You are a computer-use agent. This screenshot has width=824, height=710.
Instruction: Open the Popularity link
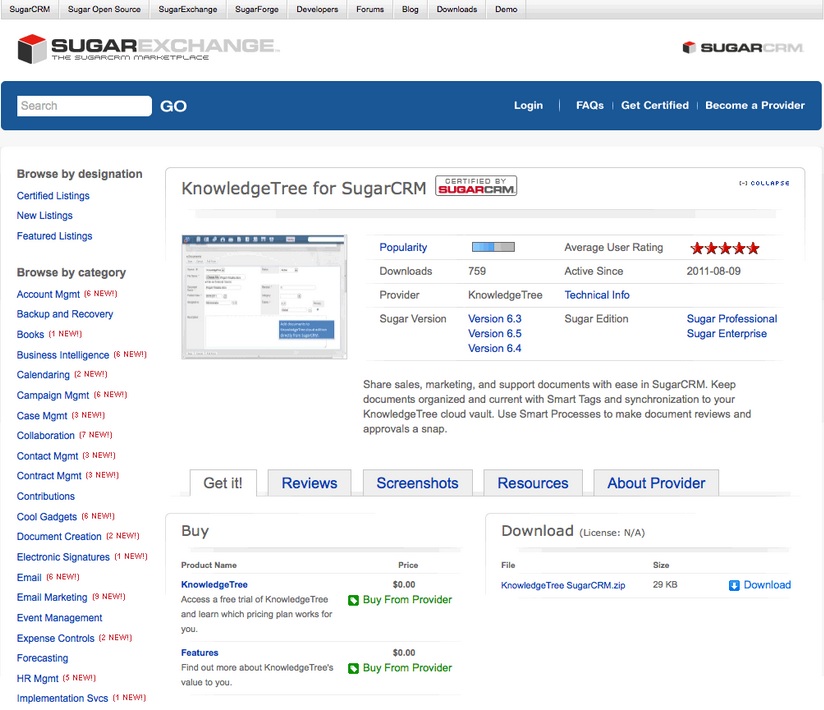(403, 247)
